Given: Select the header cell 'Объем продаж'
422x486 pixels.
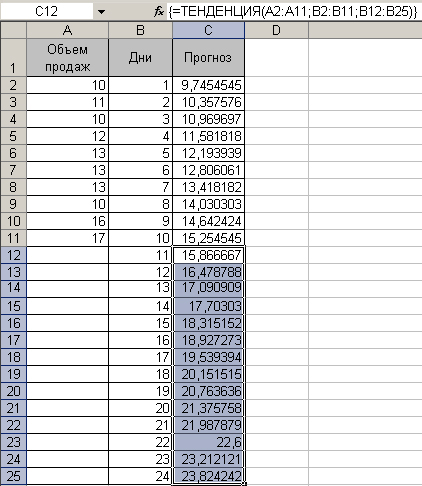Looking at the screenshot, I should [67, 58].
